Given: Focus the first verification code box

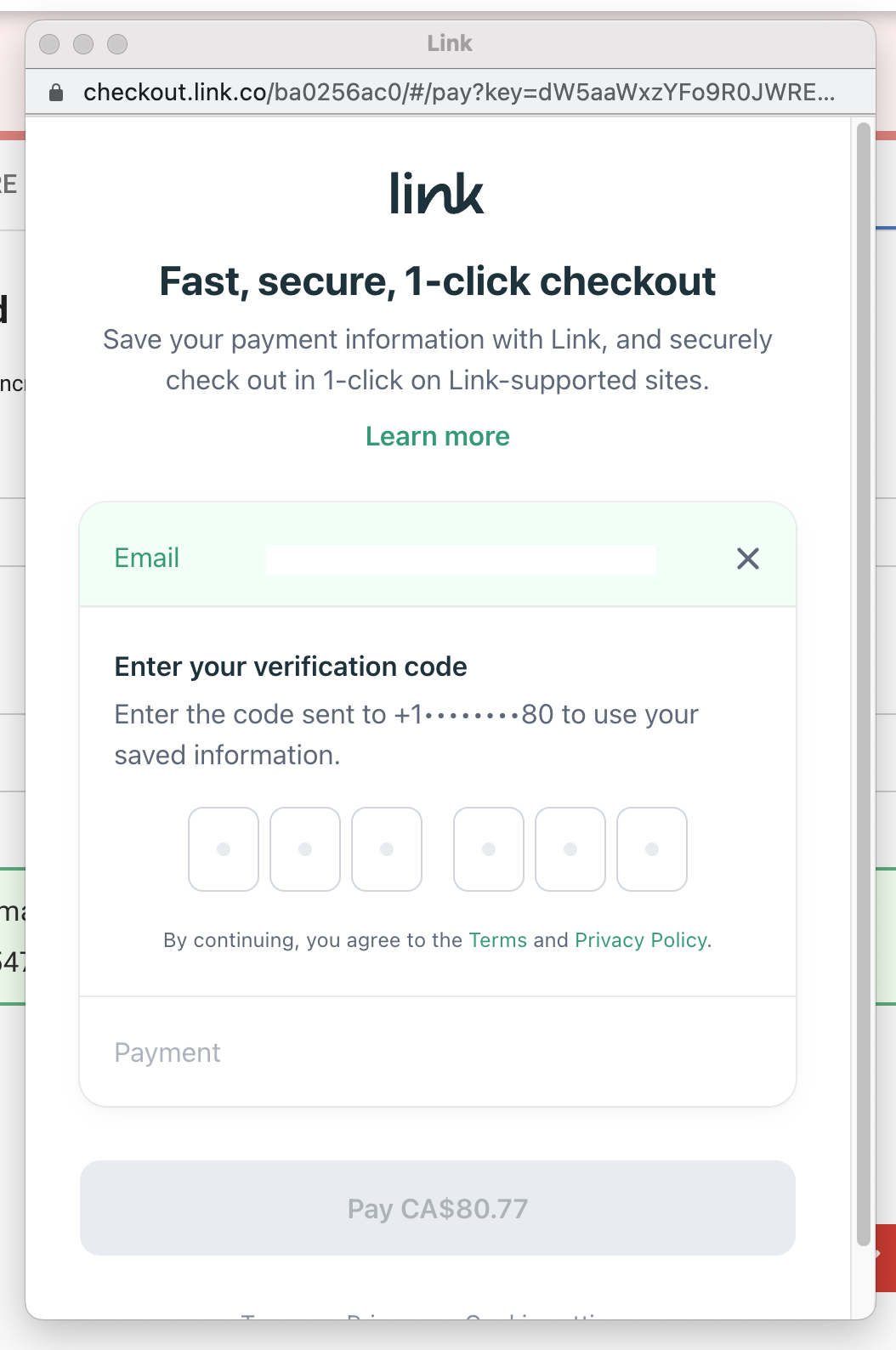Looking at the screenshot, I should (224, 849).
